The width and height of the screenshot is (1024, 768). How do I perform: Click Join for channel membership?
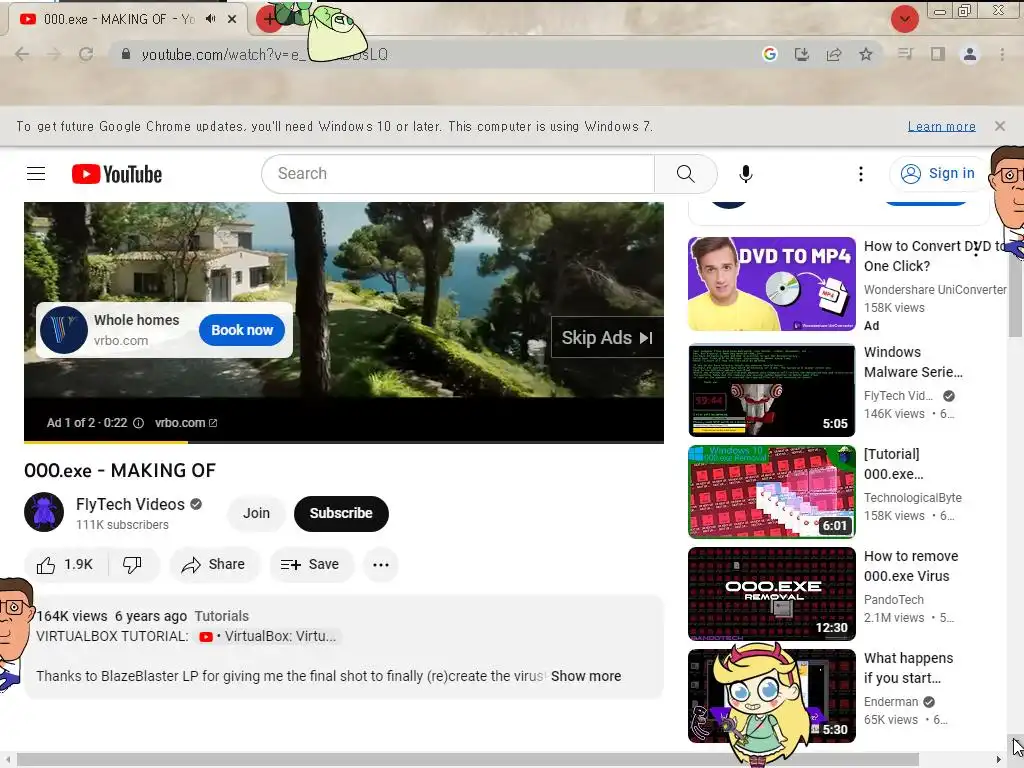[x=256, y=513]
